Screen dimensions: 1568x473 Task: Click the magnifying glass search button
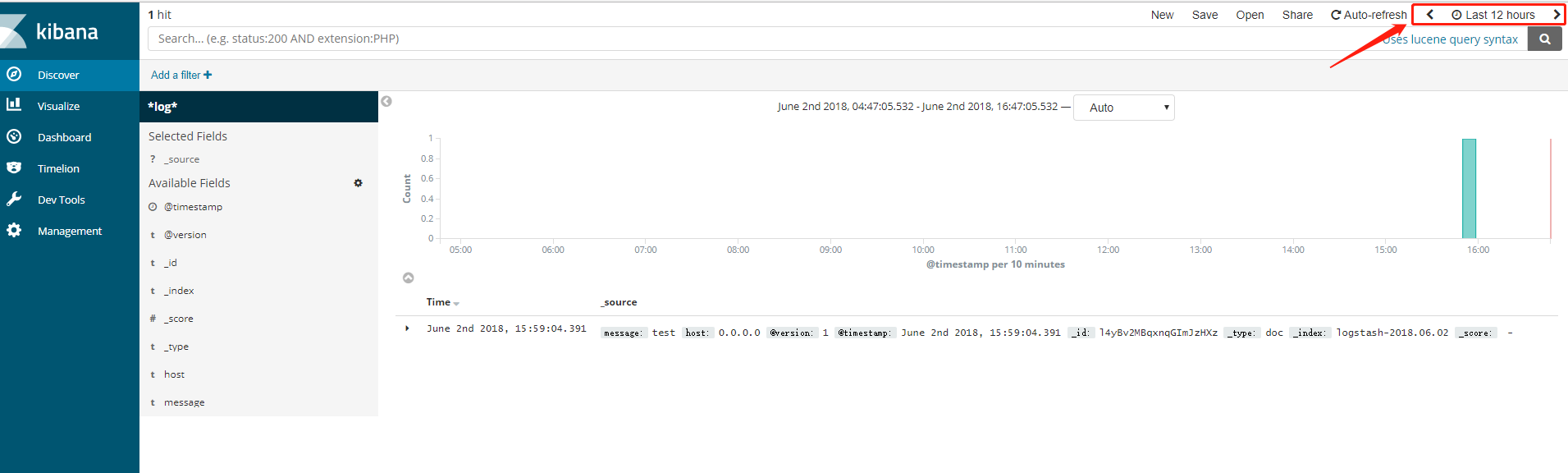click(x=1545, y=39)
